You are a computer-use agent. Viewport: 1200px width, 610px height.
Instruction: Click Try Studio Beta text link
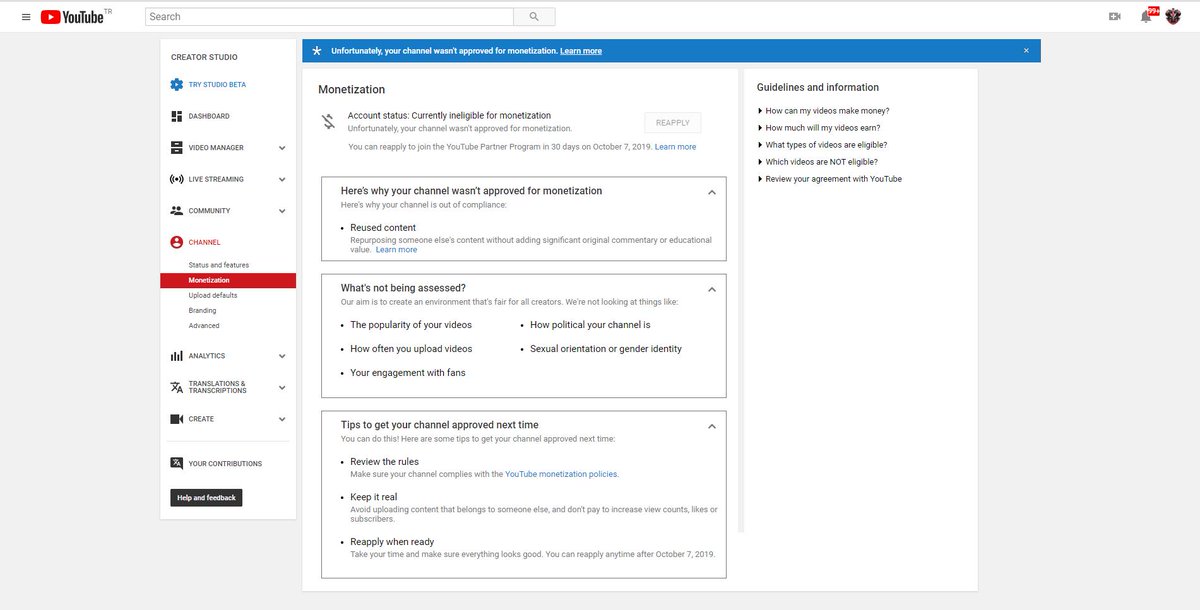(217, 85)
